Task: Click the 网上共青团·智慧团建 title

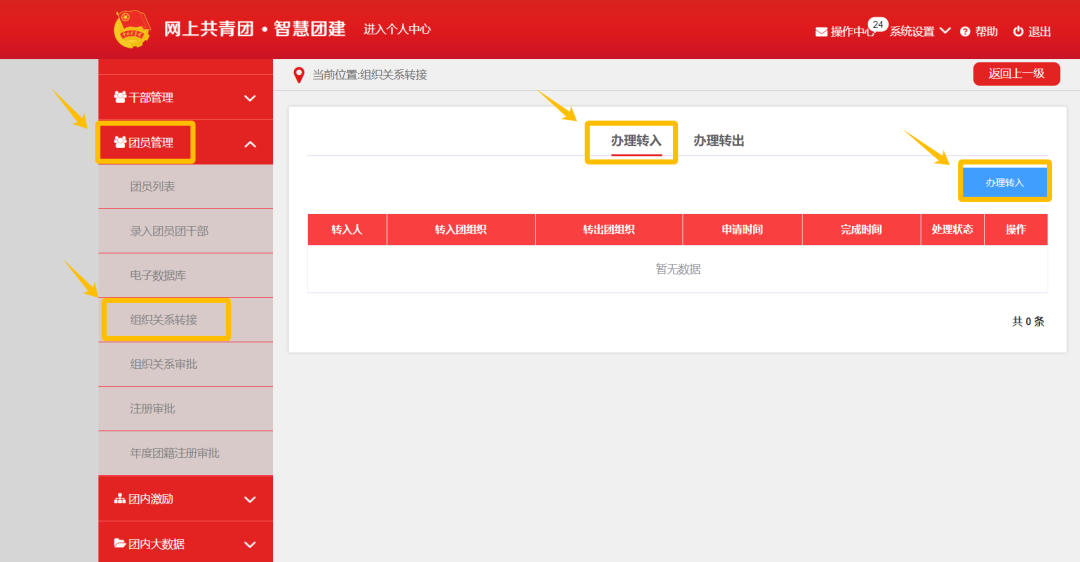Action: click(x=255, y=29)
